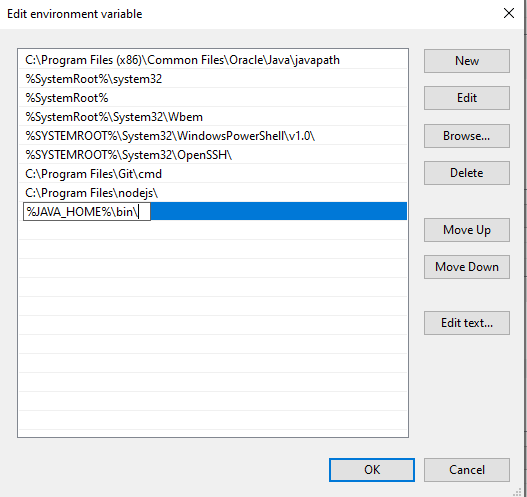Viewport: 527px width, 497px height.
Task: Select the C:\Program Files\nodejs\ entry
Action: click(x=213, y=193)
